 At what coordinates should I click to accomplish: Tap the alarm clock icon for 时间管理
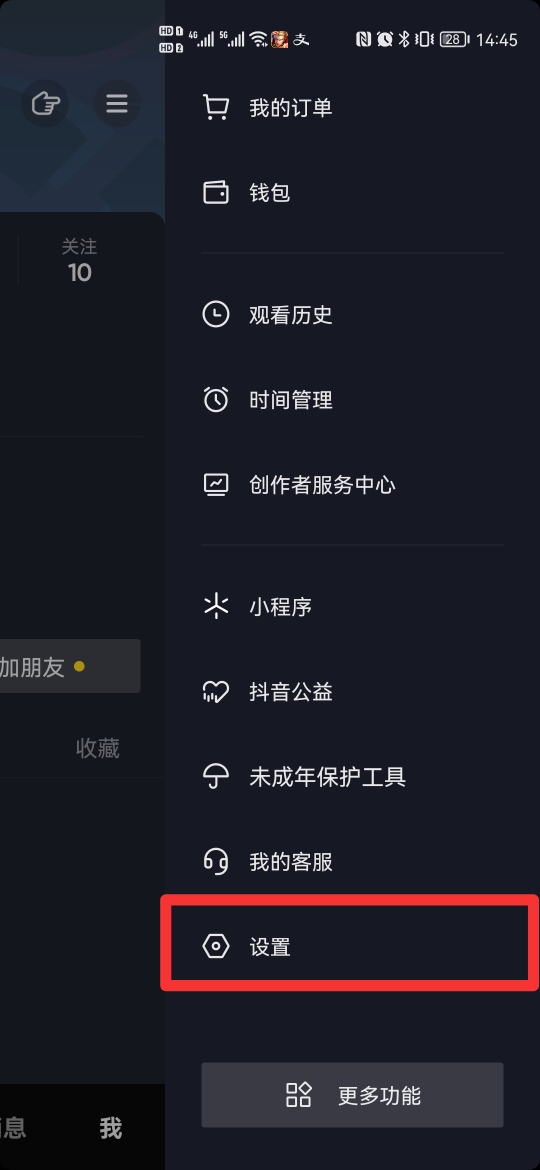[216, 399]
